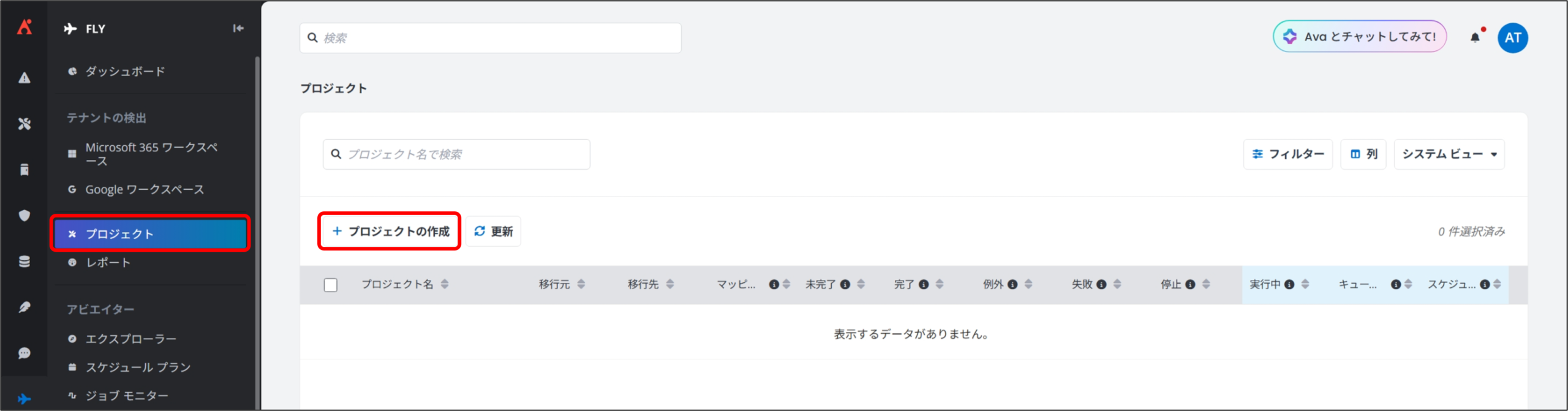Viewport: 1568px width, 411px height.
Task: Click the shield icon in left rail
Action: tap(24, 216)
